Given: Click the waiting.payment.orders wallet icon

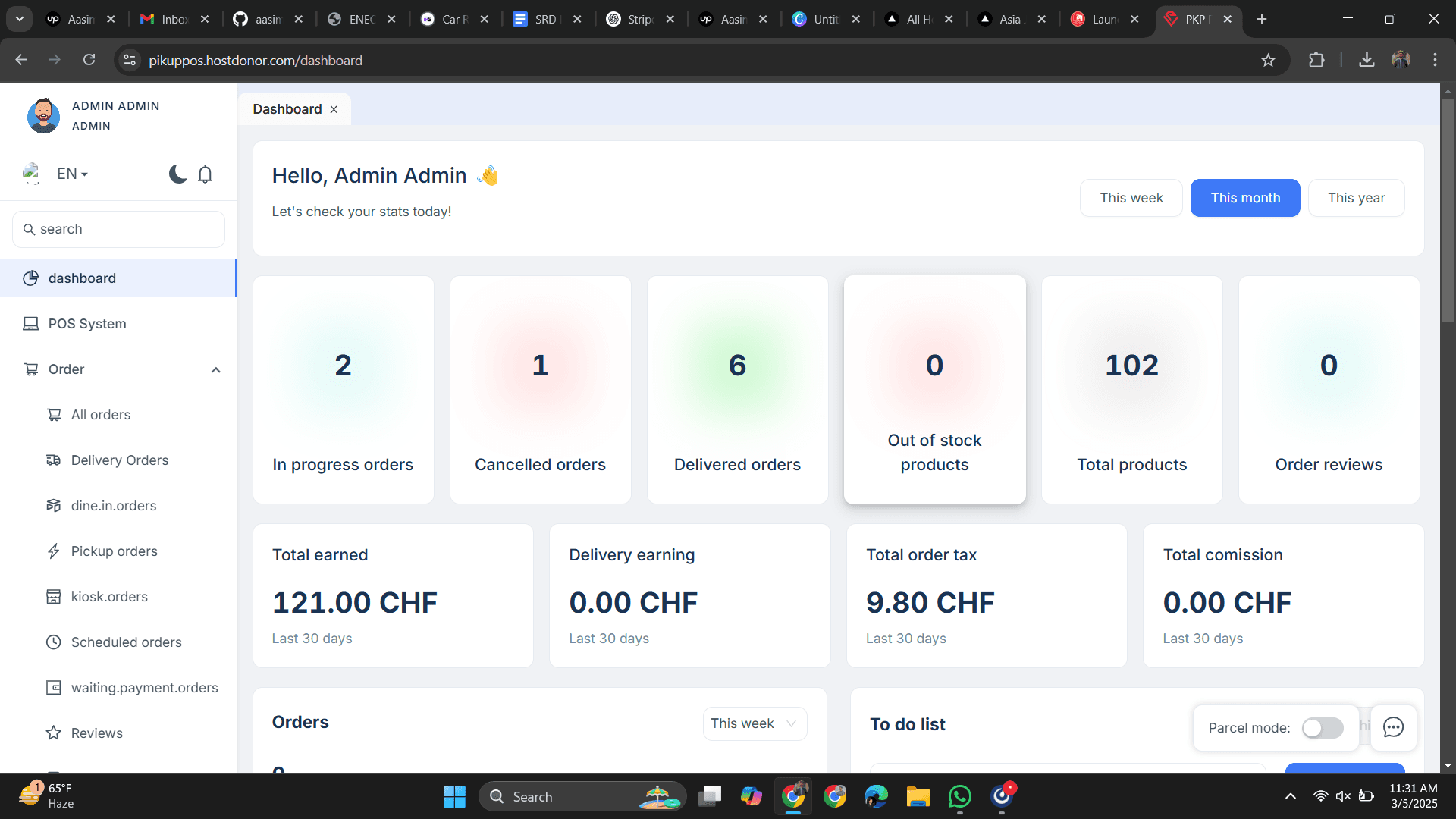Looking at the screenshot, I should point(53,688).
